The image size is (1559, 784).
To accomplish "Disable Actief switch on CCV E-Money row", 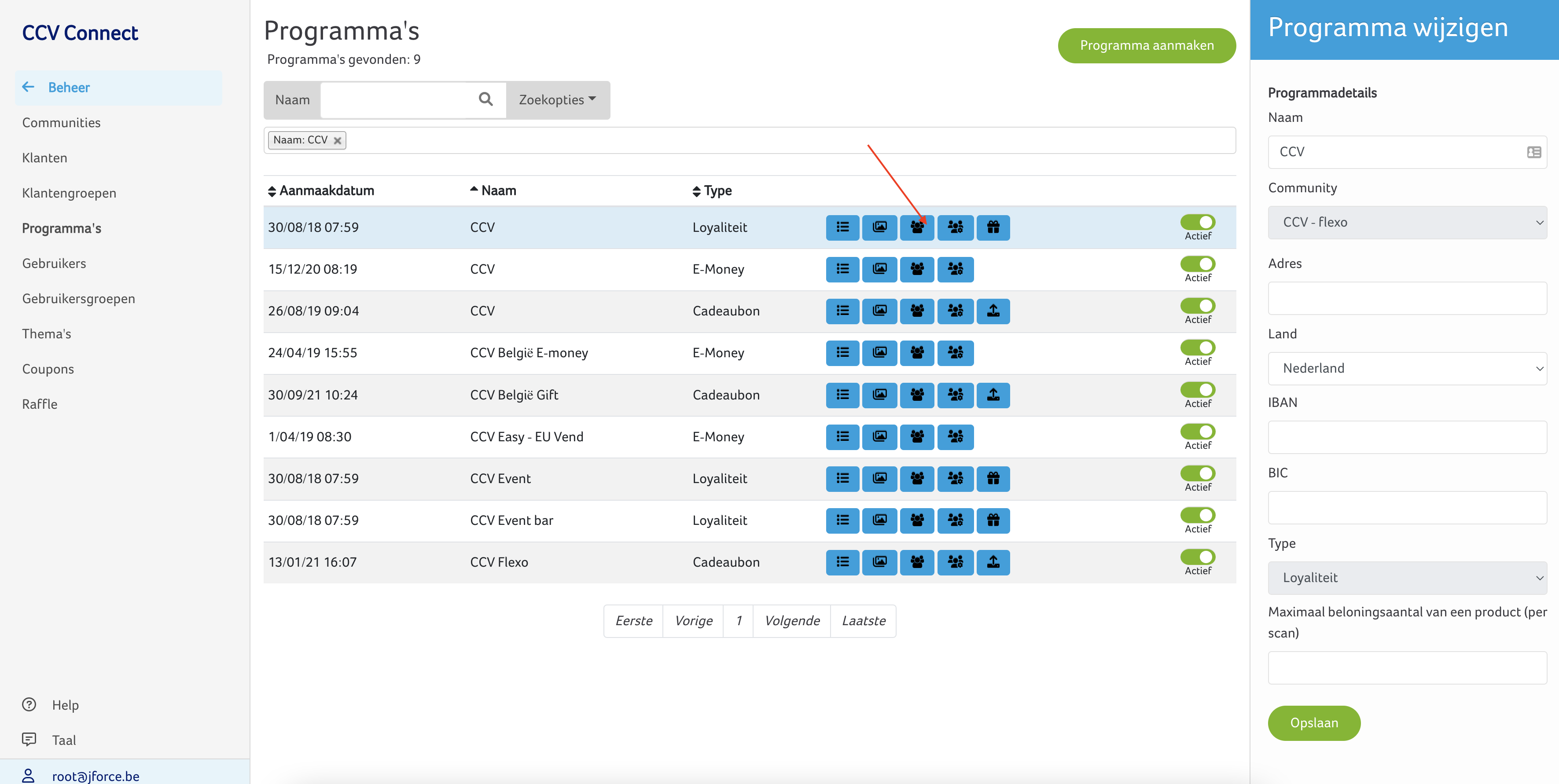I will pyautogui.click(x=1197, y=264).
